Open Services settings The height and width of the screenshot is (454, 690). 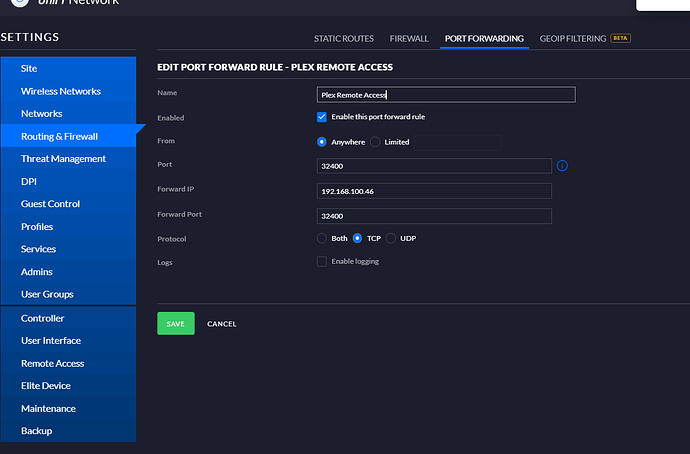[68, 249]
